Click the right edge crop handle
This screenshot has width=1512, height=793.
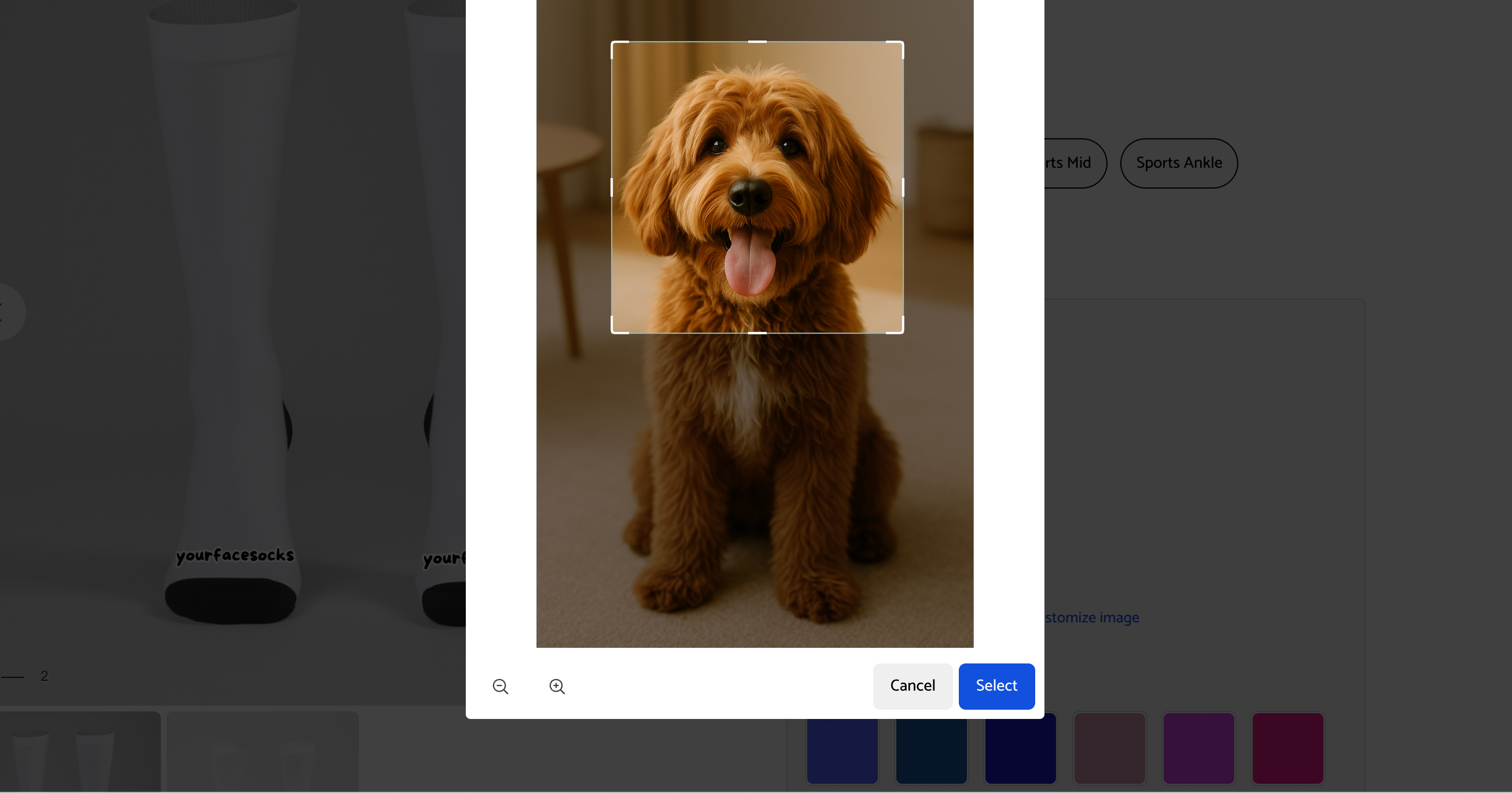903,187
